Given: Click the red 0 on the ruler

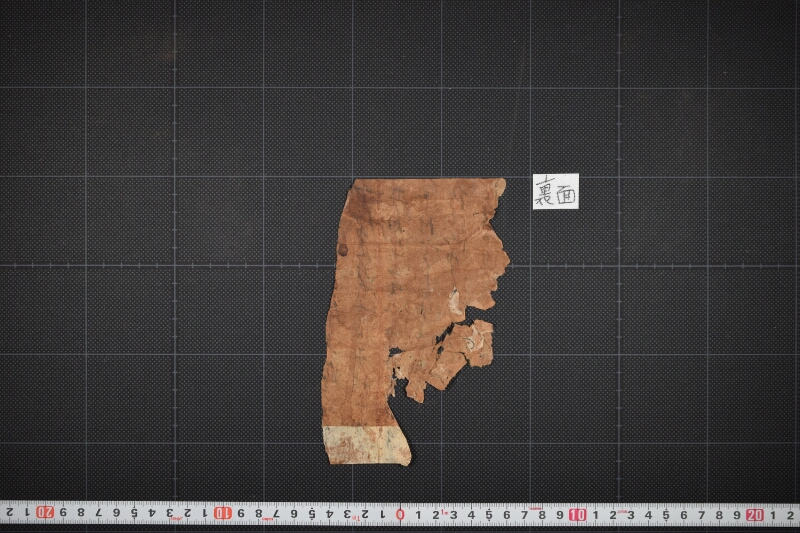Looking at the screenshot, I should (x=401, y=514).
